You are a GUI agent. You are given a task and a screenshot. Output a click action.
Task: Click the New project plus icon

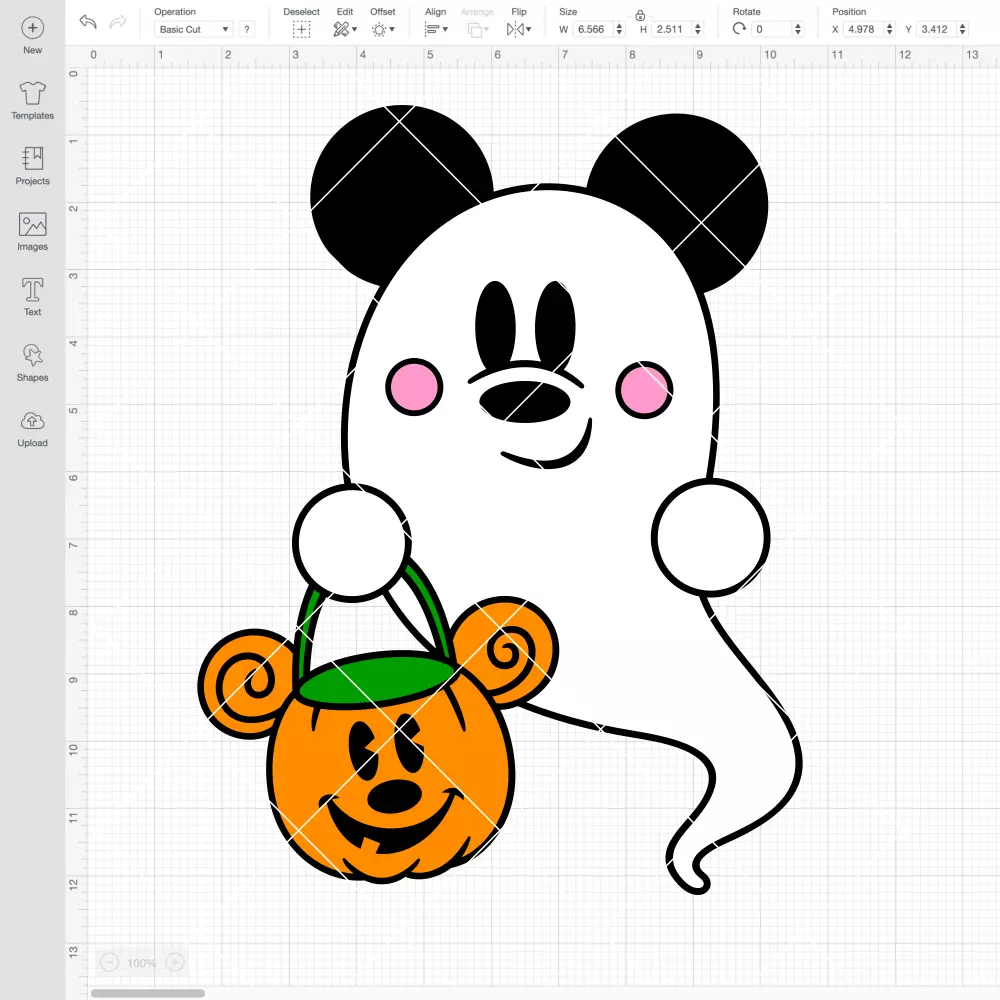click(x=33, y=27)
